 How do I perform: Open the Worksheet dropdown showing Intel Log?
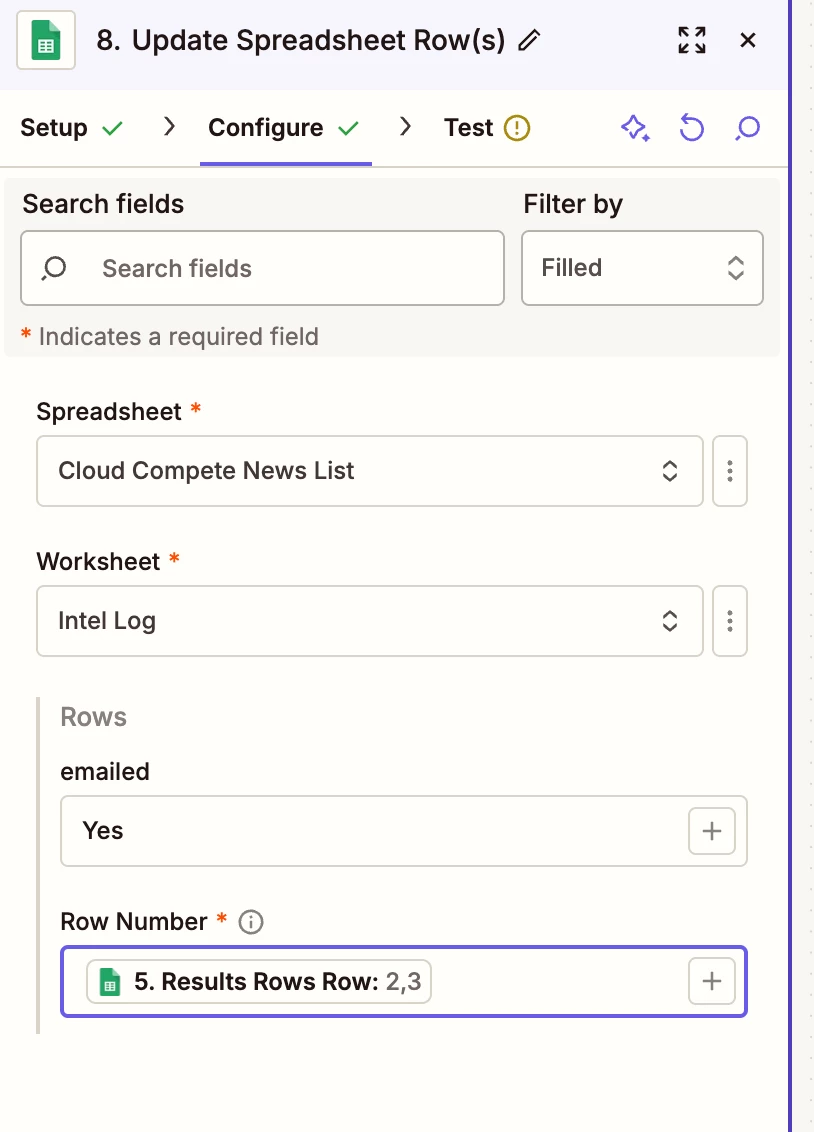pyautogui.click(x=369, y=621)
